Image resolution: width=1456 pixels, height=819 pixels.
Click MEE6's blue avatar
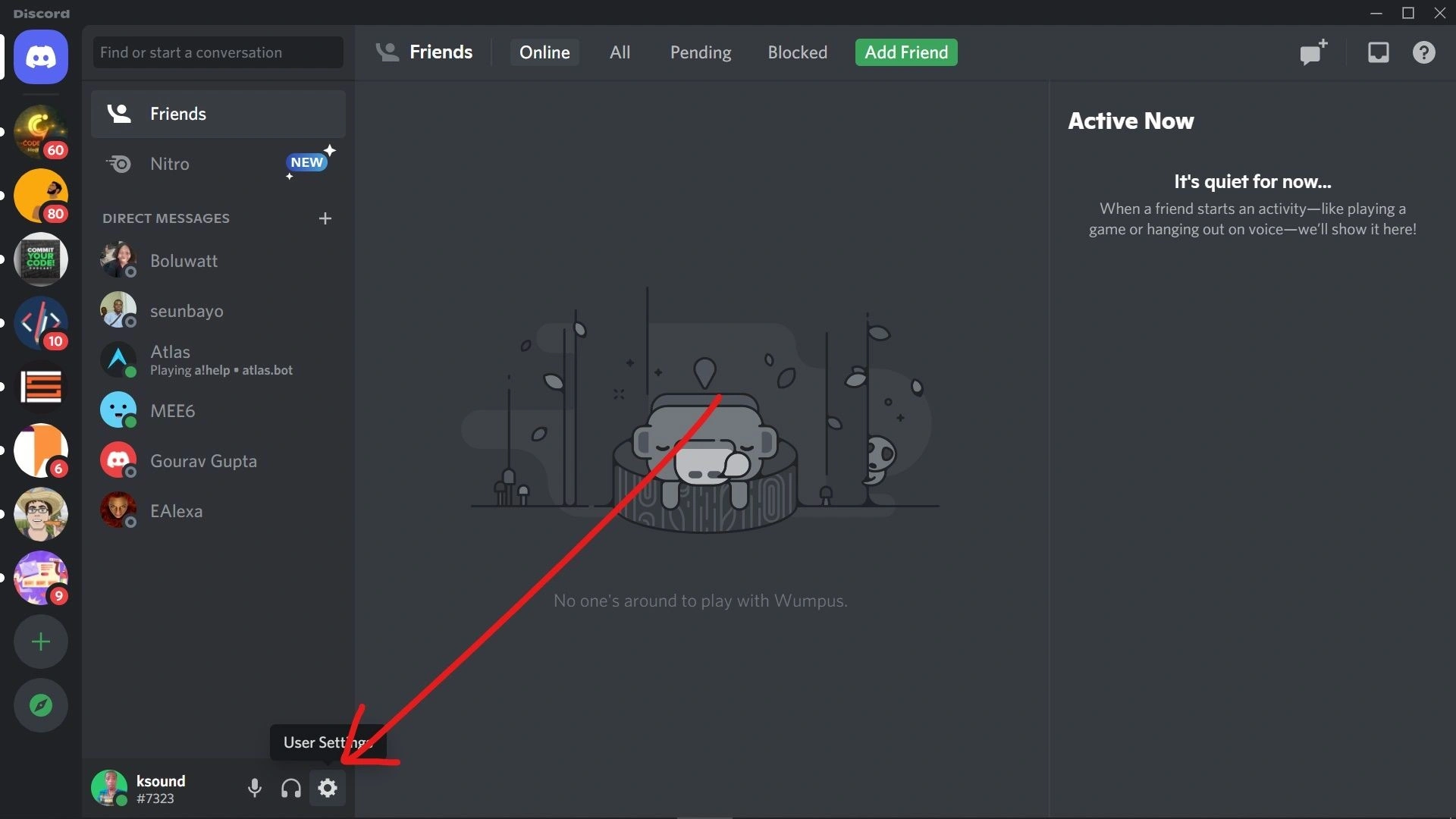pyautogui.click(x=118, y=410)
